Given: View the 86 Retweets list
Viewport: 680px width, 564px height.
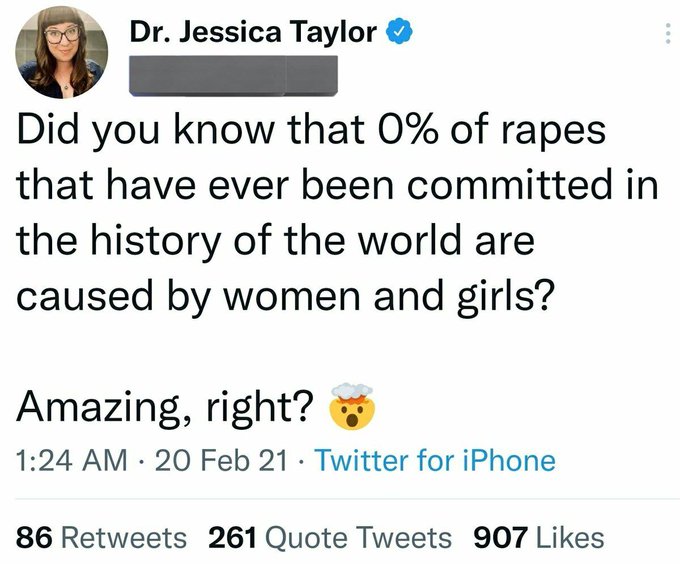Looking at the screenshot, I should click(x=102, y=537).
